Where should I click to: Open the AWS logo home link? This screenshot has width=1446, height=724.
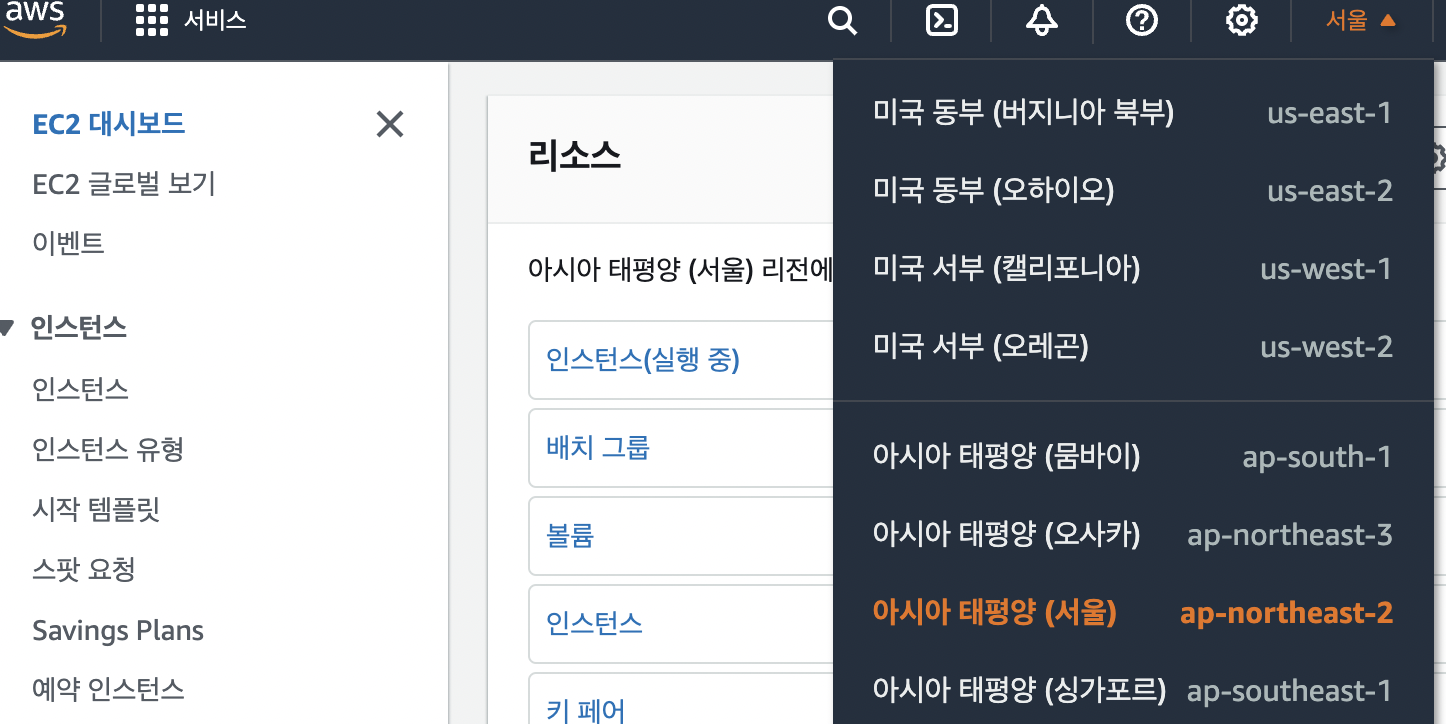[35, 19]
